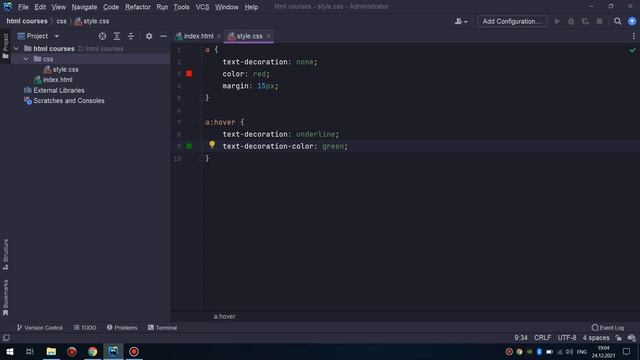Collapse the css folder arrow

click(x=26, y=59)
